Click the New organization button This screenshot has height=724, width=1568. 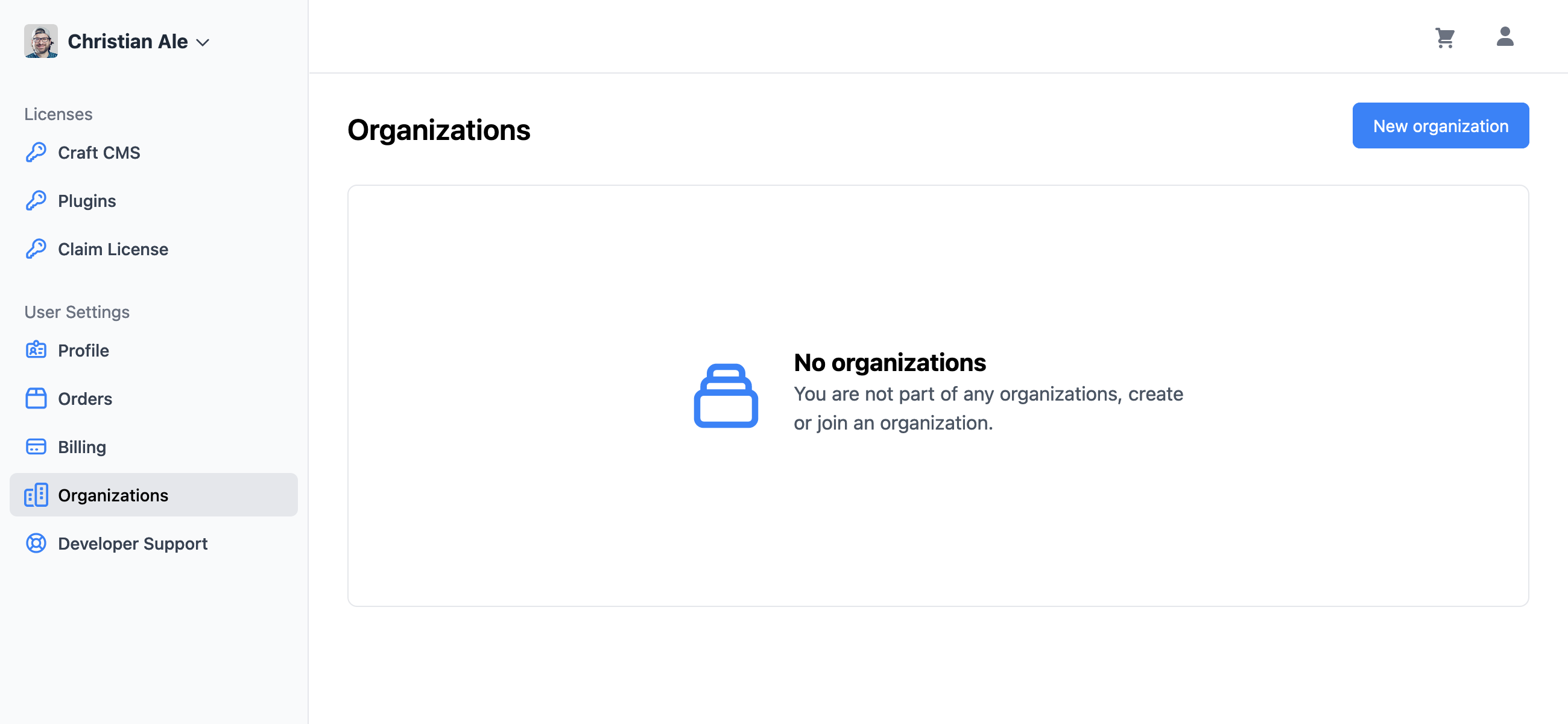point(1440,125)
